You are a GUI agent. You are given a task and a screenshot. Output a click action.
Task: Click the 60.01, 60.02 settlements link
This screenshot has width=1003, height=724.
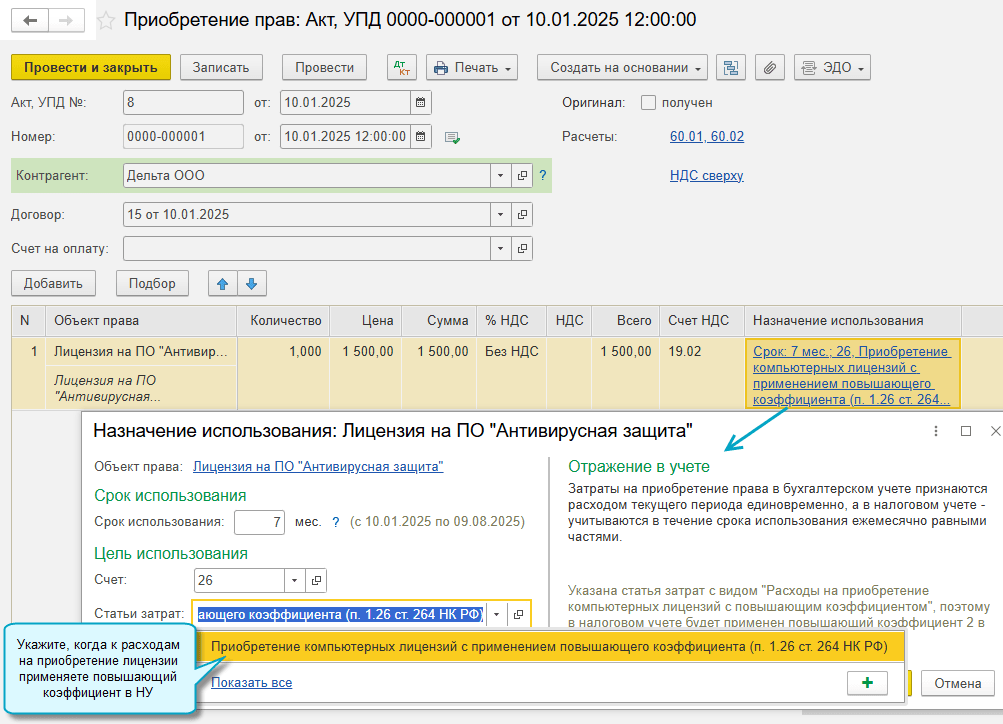point(706,137)
